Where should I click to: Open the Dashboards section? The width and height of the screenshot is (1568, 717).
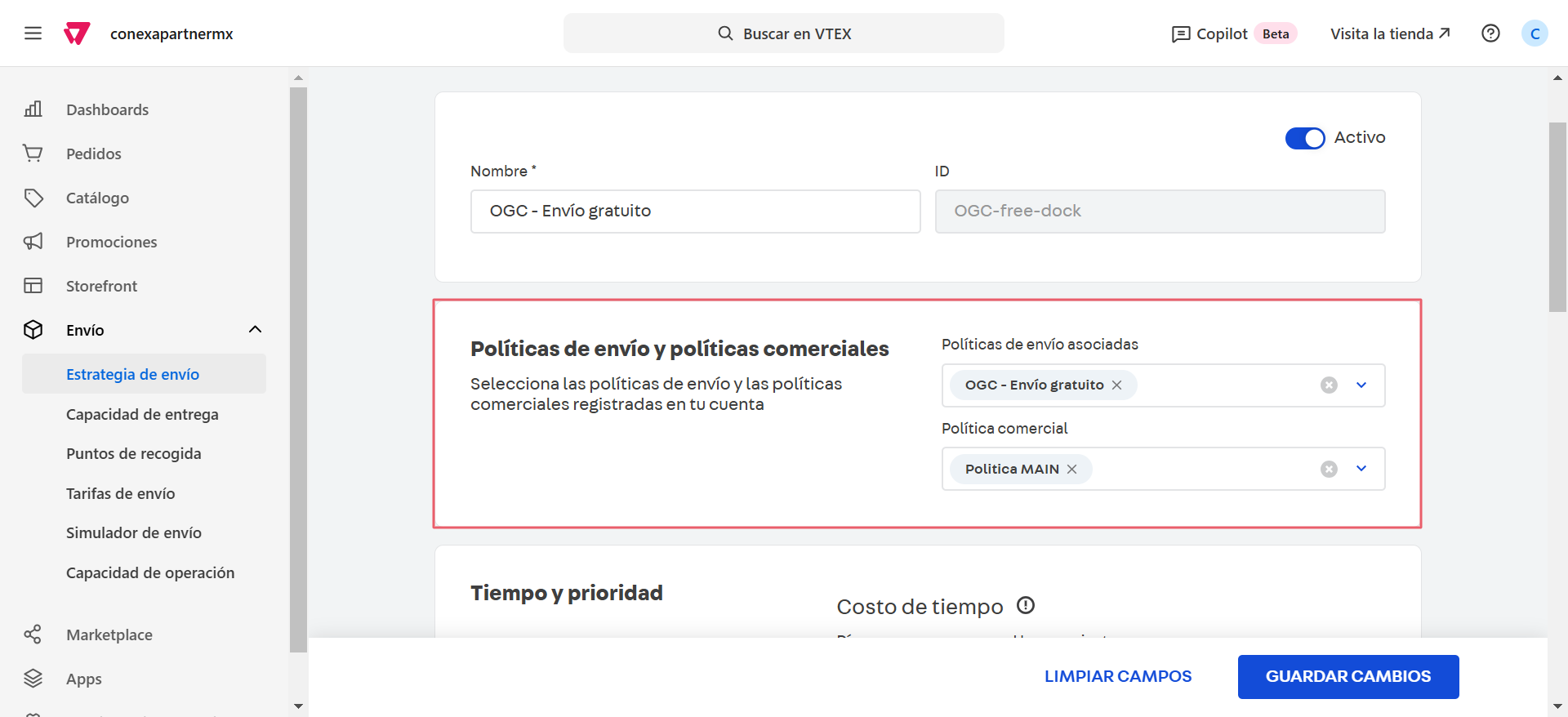[107, 109]
